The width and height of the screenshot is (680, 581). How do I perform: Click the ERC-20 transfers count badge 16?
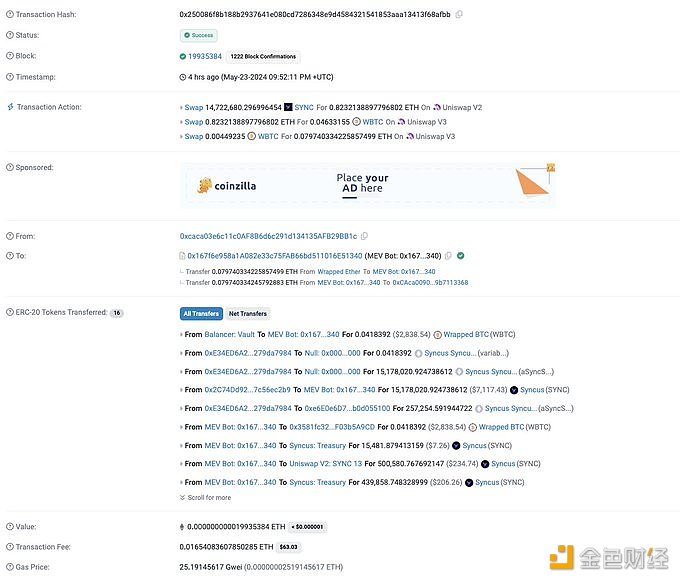117,313
